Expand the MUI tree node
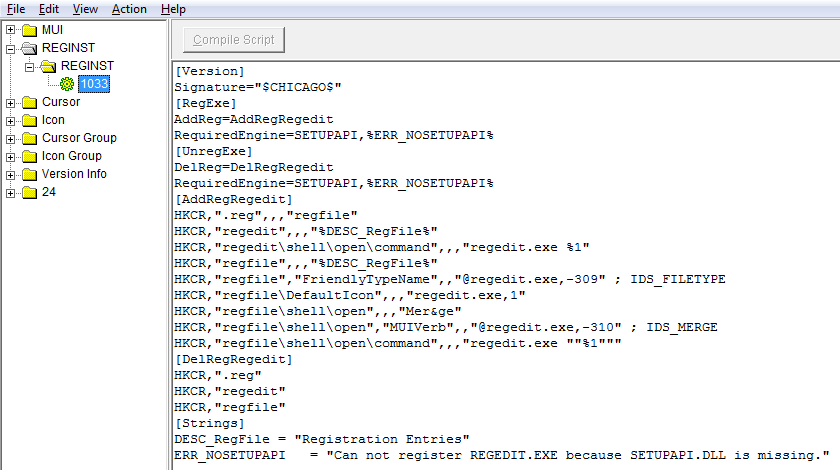This screenshot has width=840, height=470. 11,30
